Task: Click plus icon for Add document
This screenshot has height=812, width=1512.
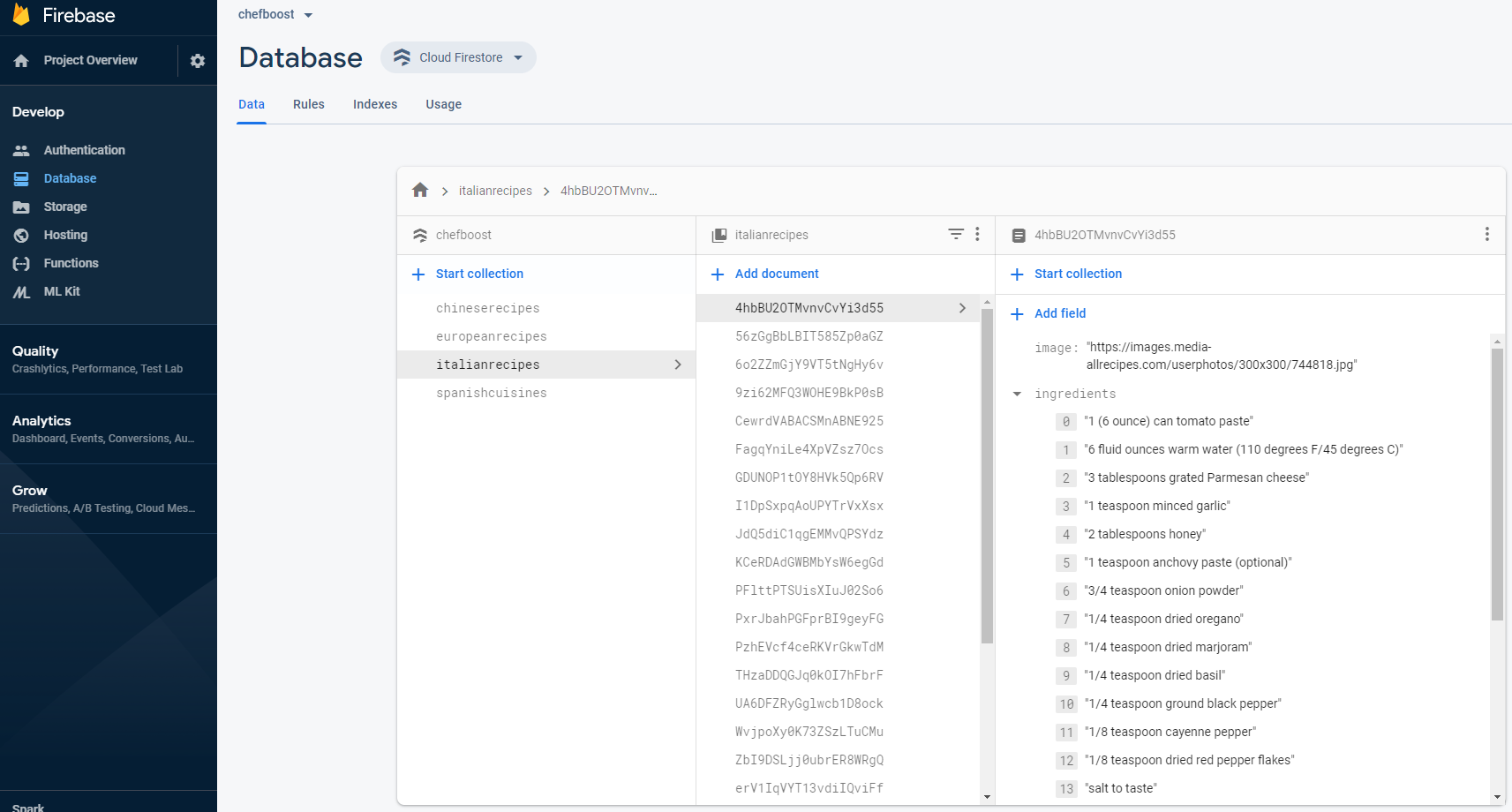Action: (718, 274)
